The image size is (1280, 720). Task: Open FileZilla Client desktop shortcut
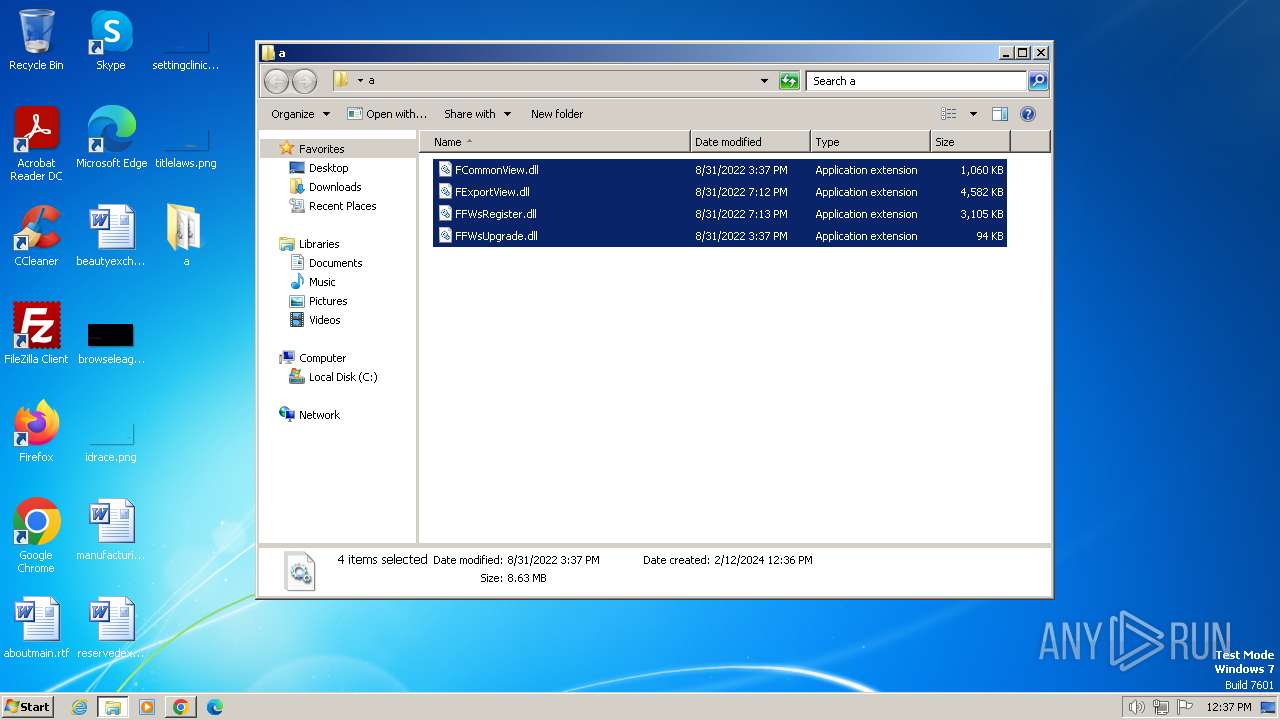click(36, 334)
